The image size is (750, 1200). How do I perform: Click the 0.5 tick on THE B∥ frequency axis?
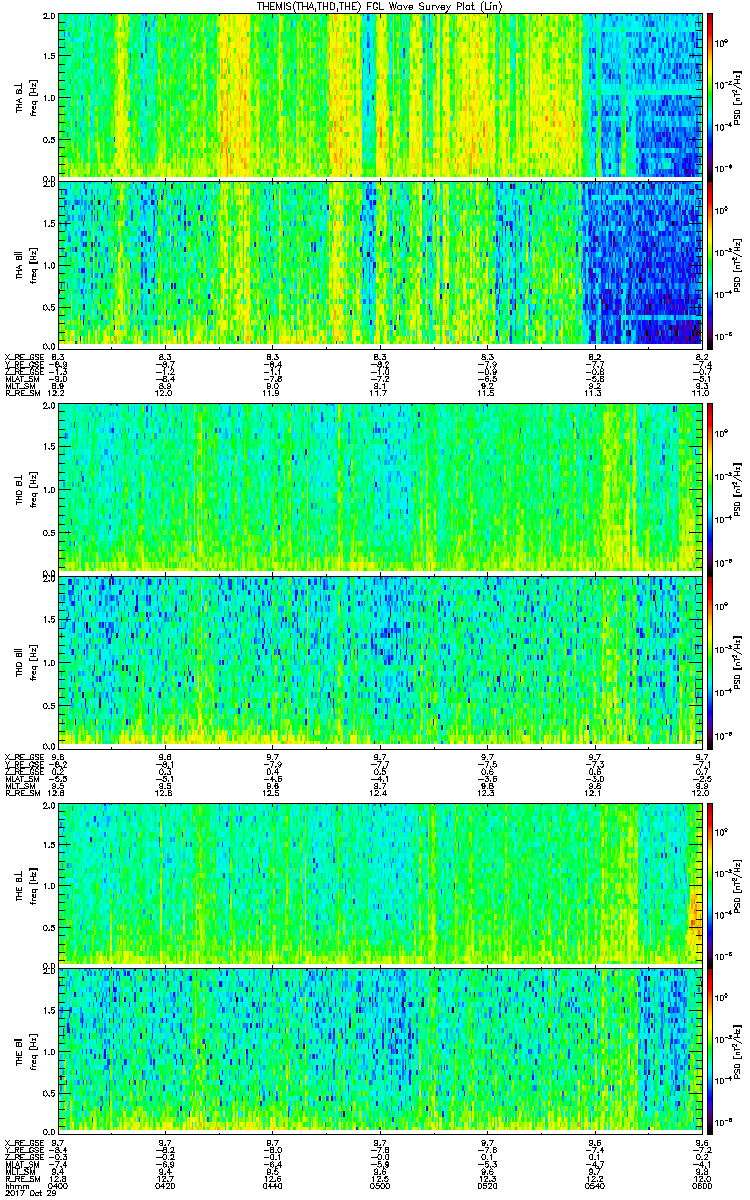coord(48,1094)
